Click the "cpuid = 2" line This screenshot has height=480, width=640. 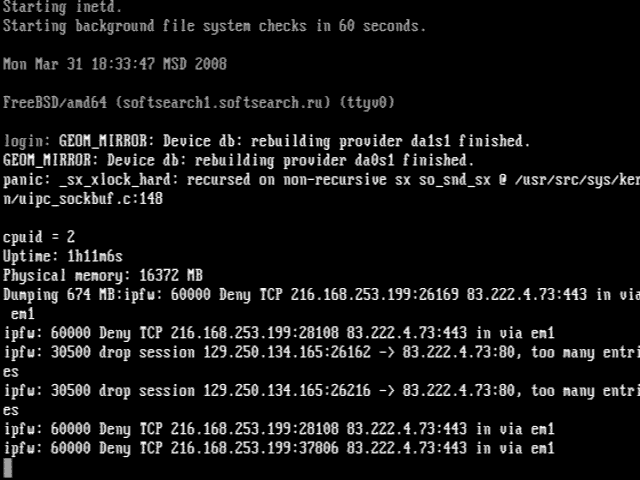(x=39, y=237)
